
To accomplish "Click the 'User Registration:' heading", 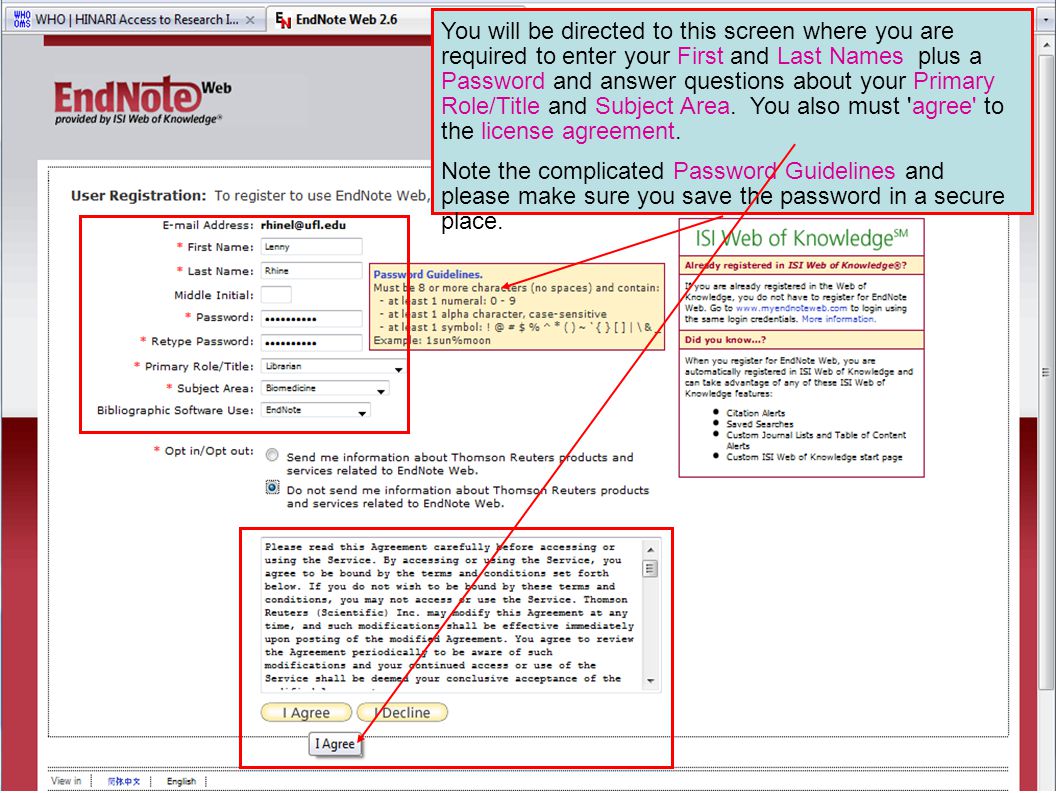I will (x=138, y=196).
